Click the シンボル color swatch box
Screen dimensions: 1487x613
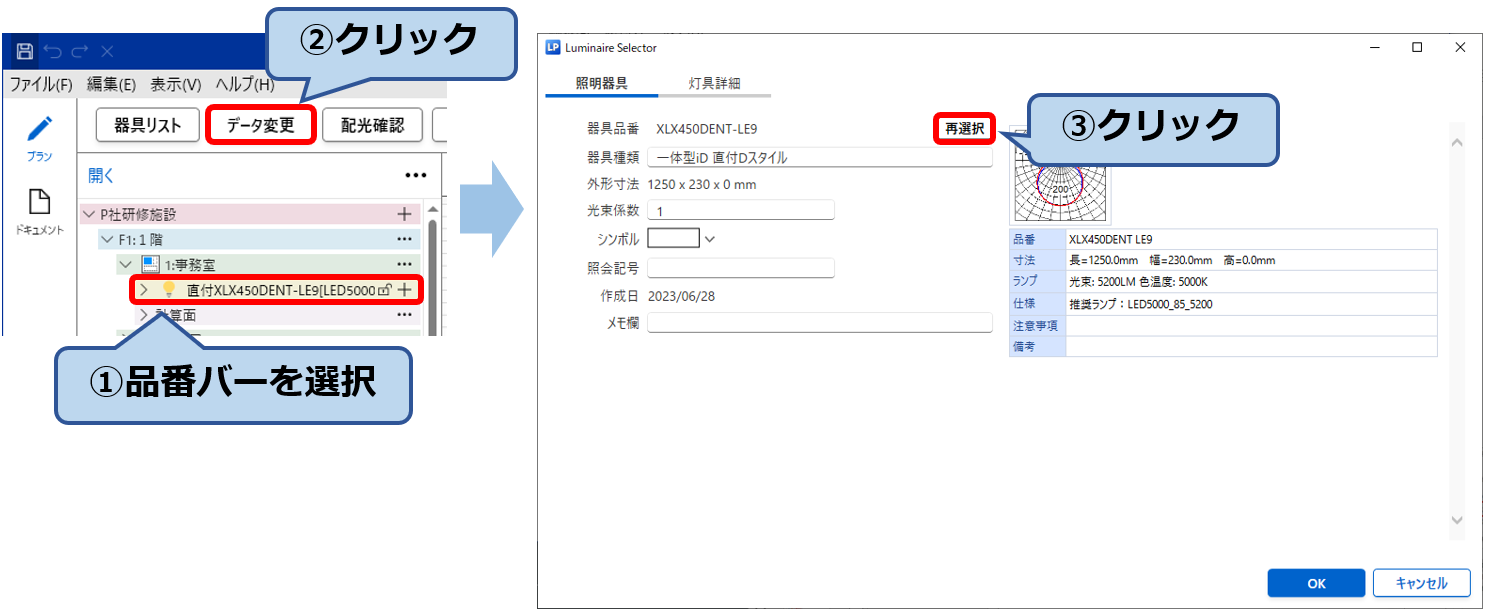(x=673, y=239)
